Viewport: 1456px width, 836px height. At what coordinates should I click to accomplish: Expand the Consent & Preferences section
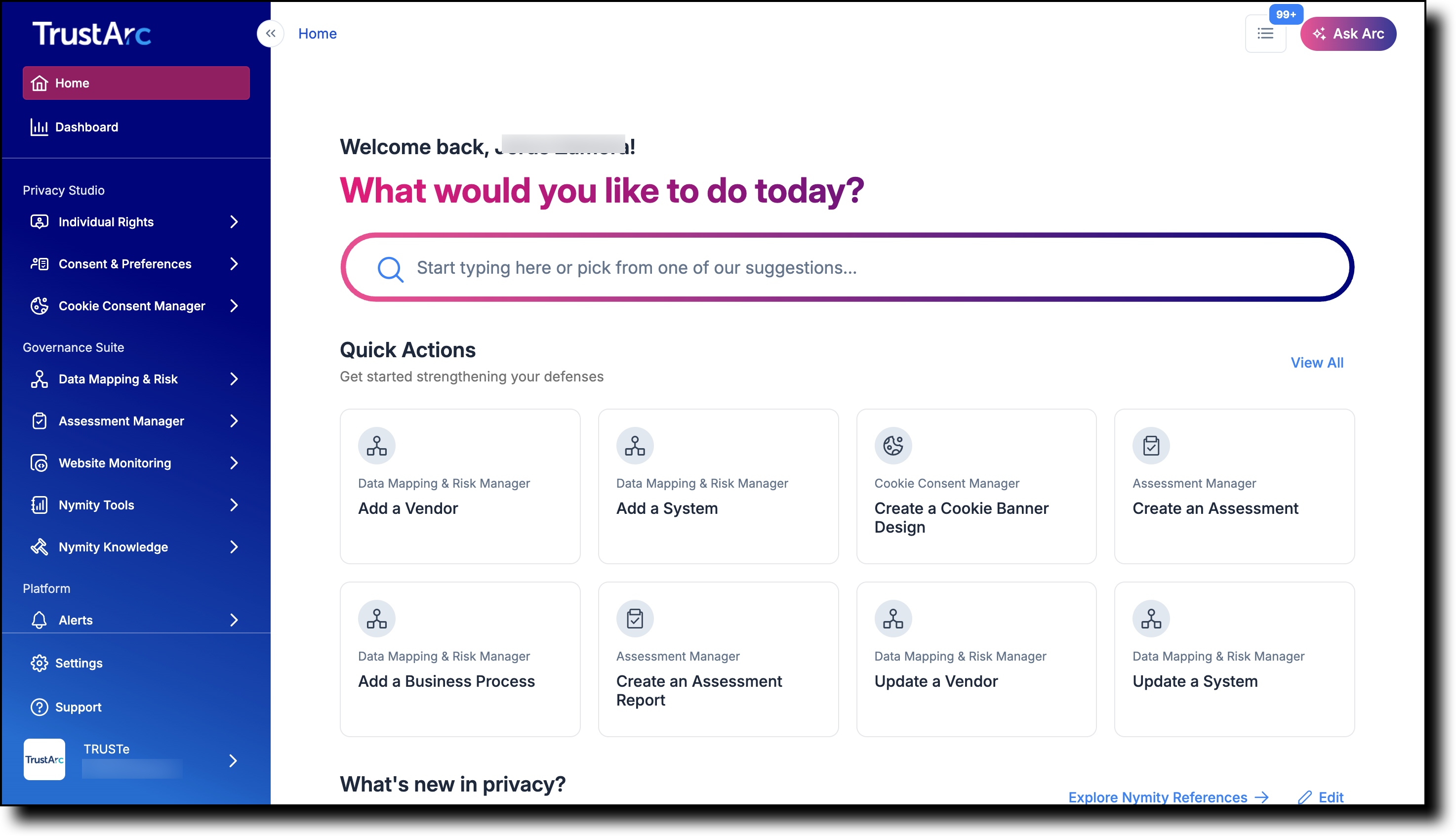point(235,264)
